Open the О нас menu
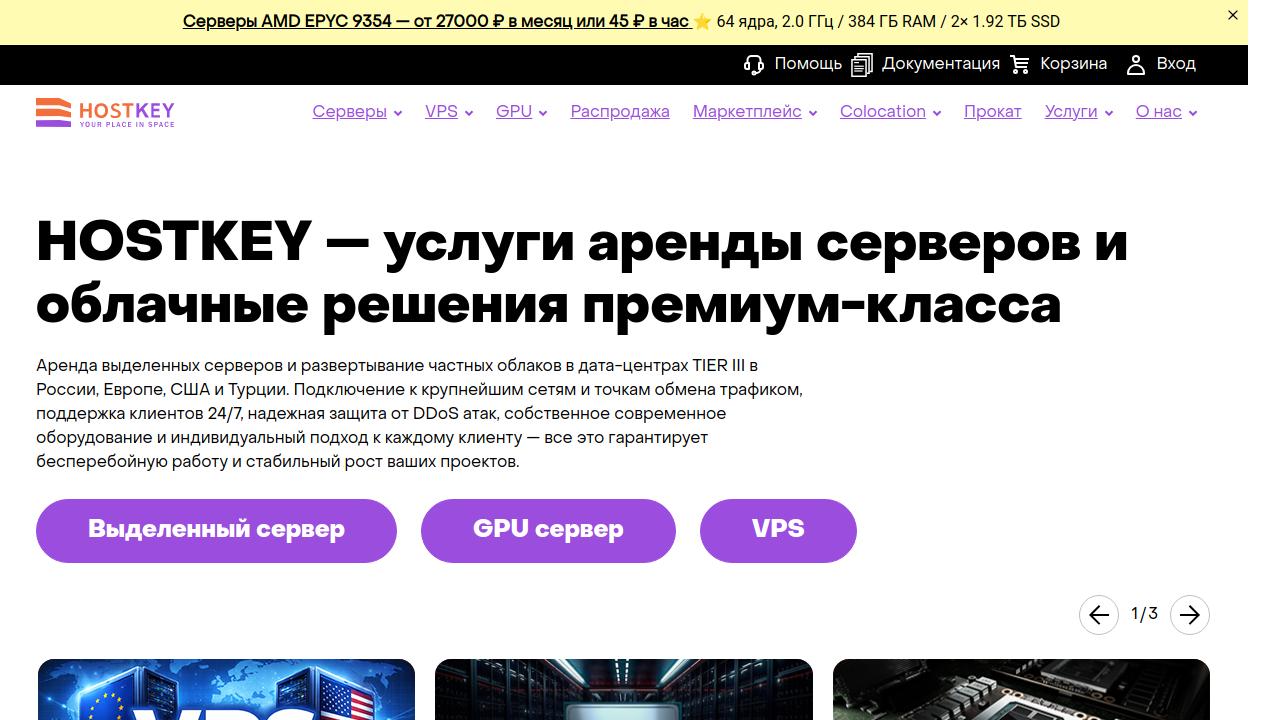The image size is (1280, 720). pos(1158,112)
